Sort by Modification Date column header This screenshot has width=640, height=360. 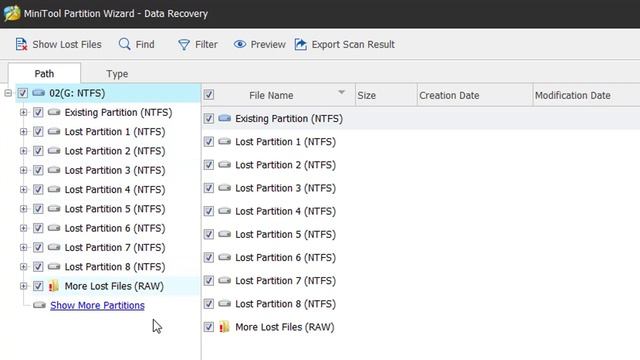(587, 95)
